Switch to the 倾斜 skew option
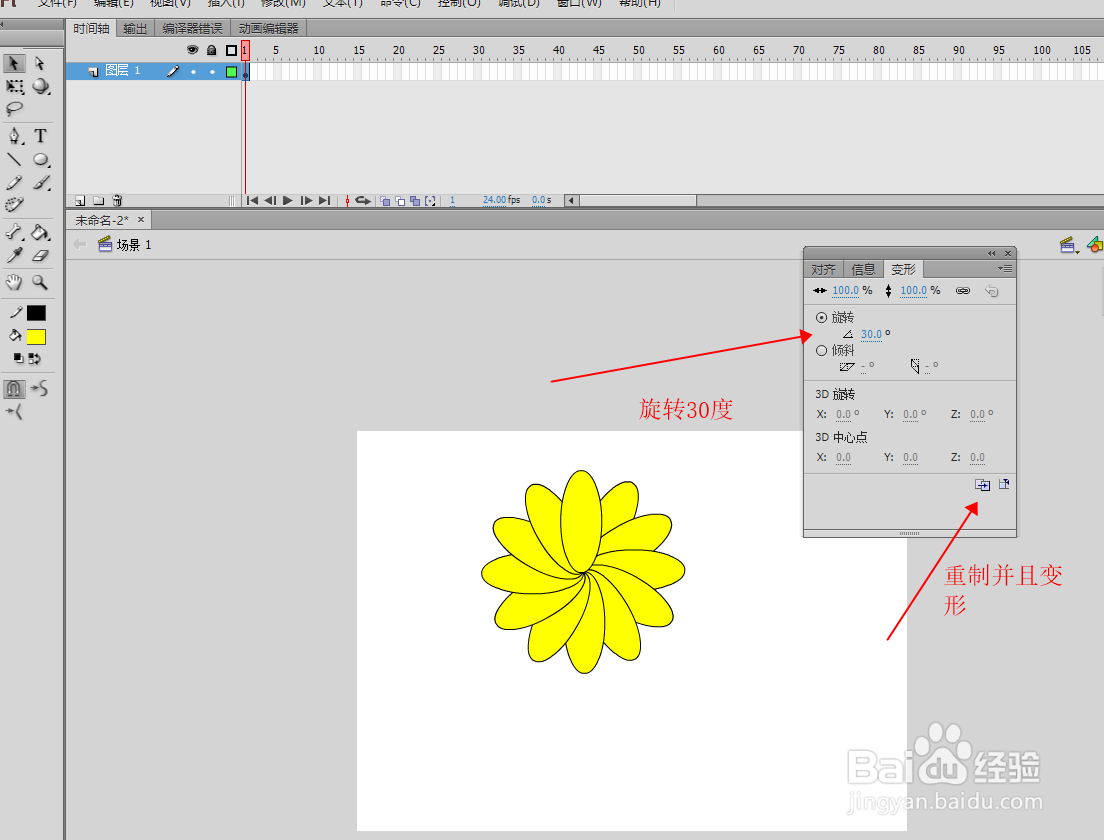This screenshot has width=1104, height=840. tap(821, 350)
